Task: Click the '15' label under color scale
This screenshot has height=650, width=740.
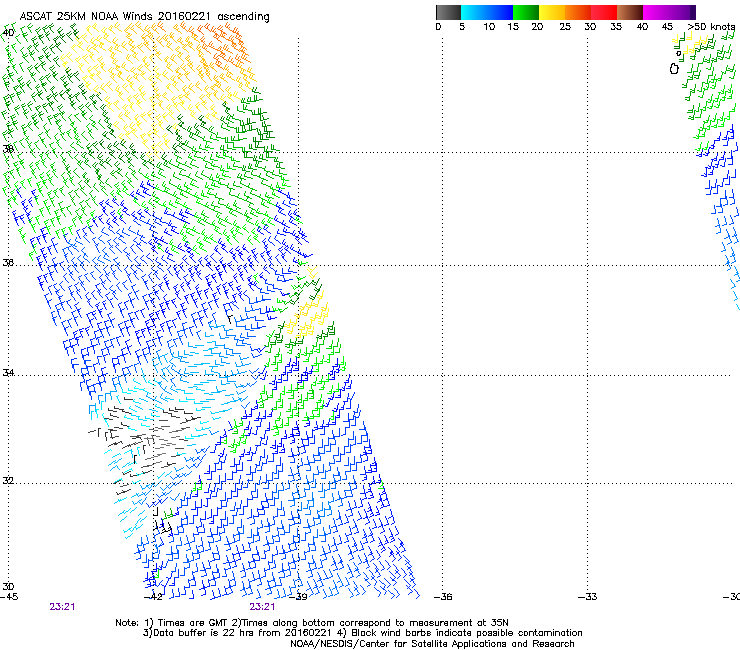Action: [x=513, y=26]
